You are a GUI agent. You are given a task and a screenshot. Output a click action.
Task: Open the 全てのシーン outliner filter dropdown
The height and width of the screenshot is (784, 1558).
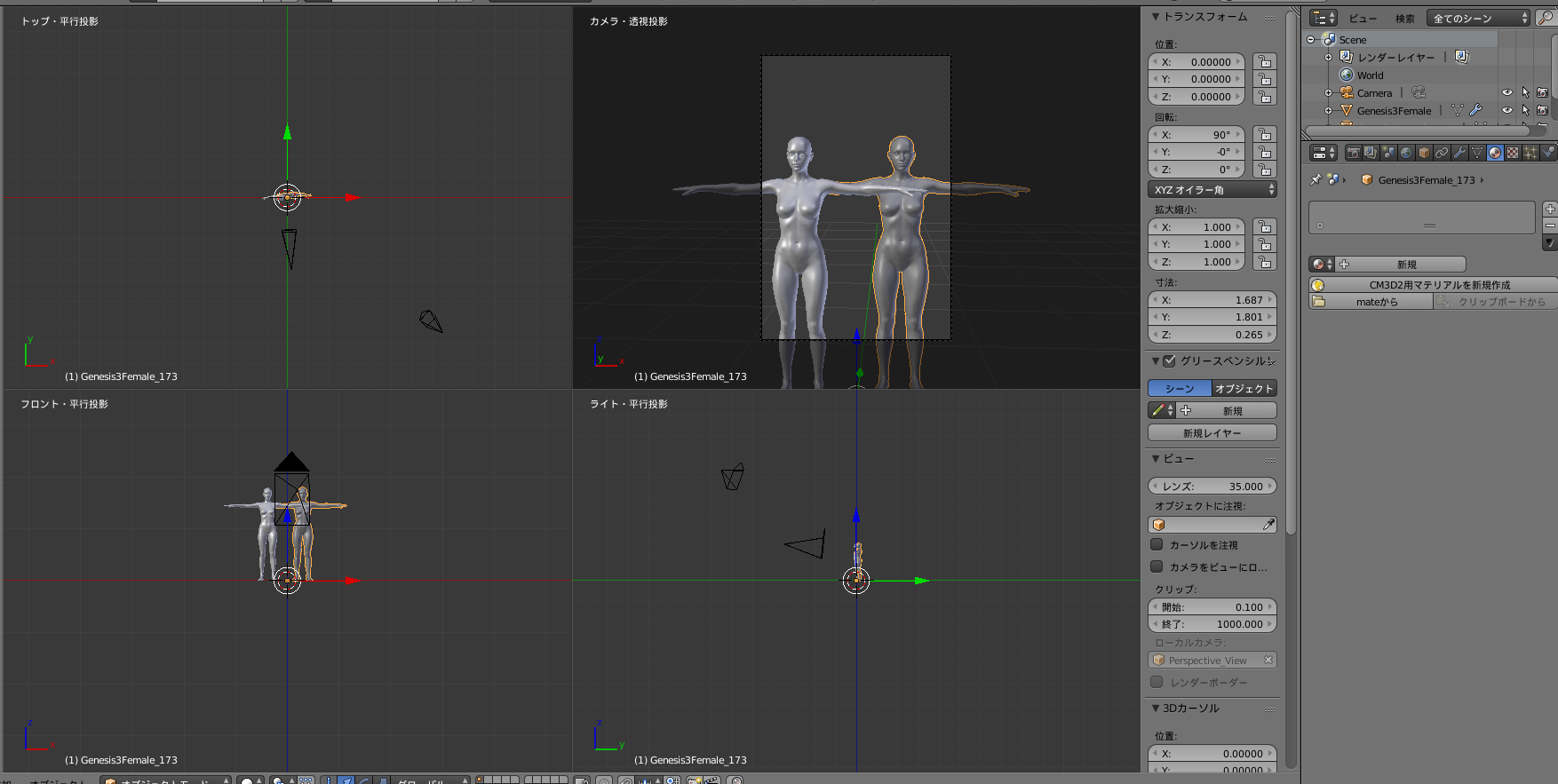point(1478,18)
